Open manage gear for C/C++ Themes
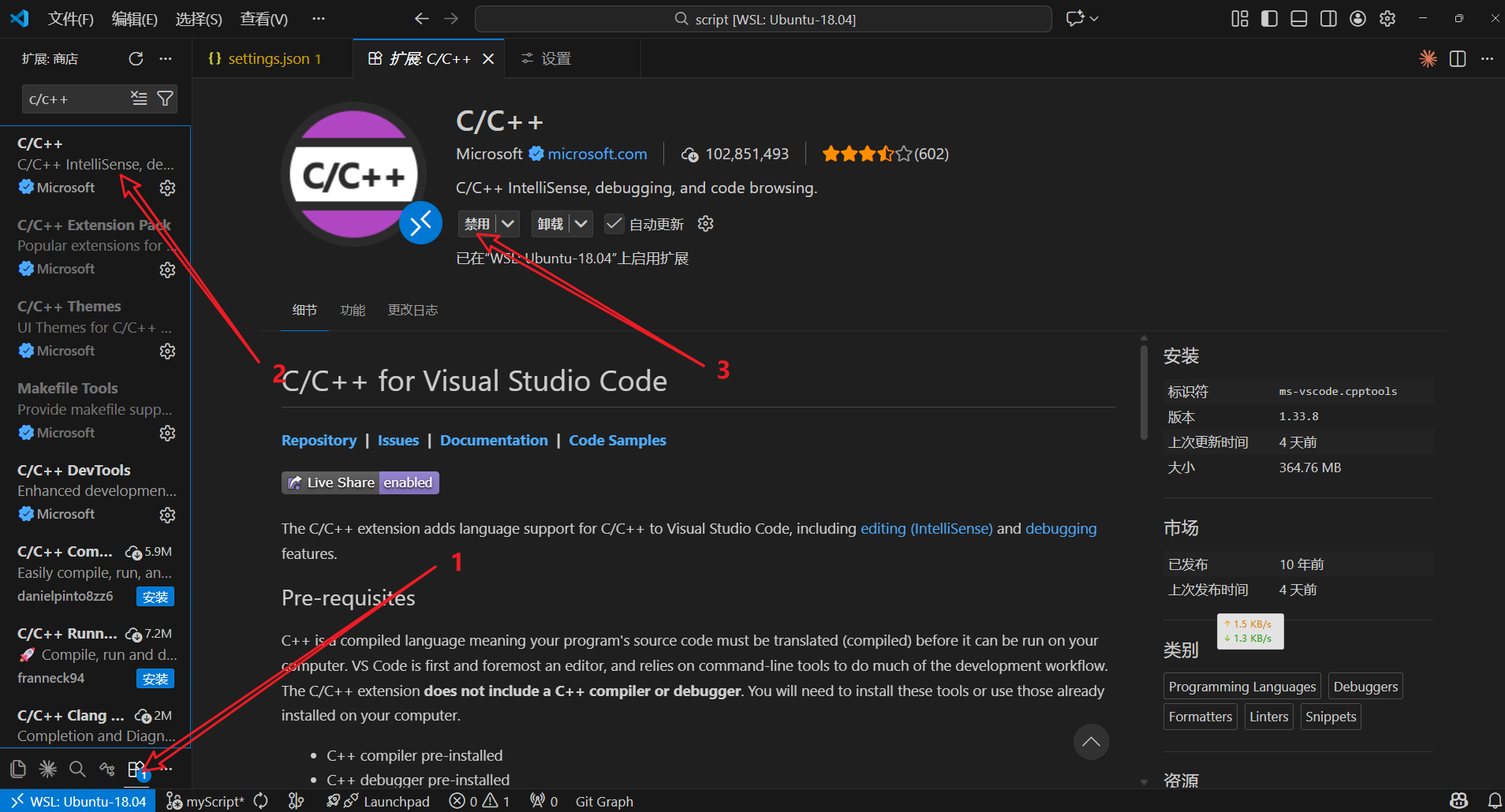Viewport: 1505px width, 812px height. 167,351
